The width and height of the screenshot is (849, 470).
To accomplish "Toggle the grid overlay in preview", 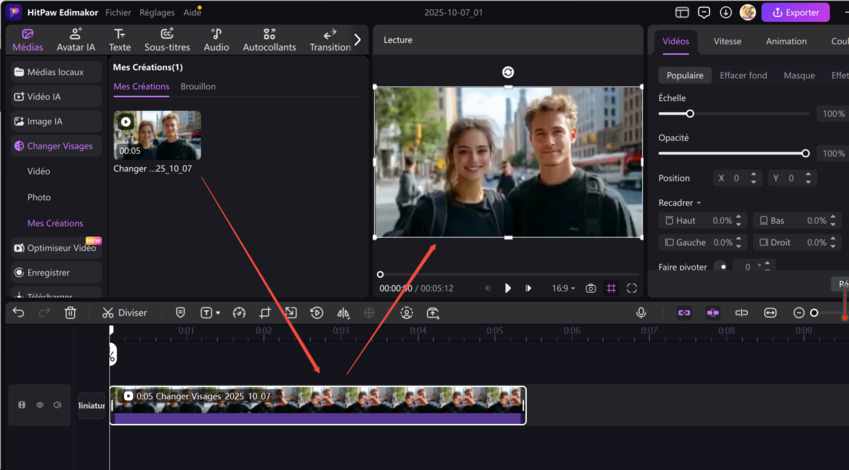I will click(611, 288).
